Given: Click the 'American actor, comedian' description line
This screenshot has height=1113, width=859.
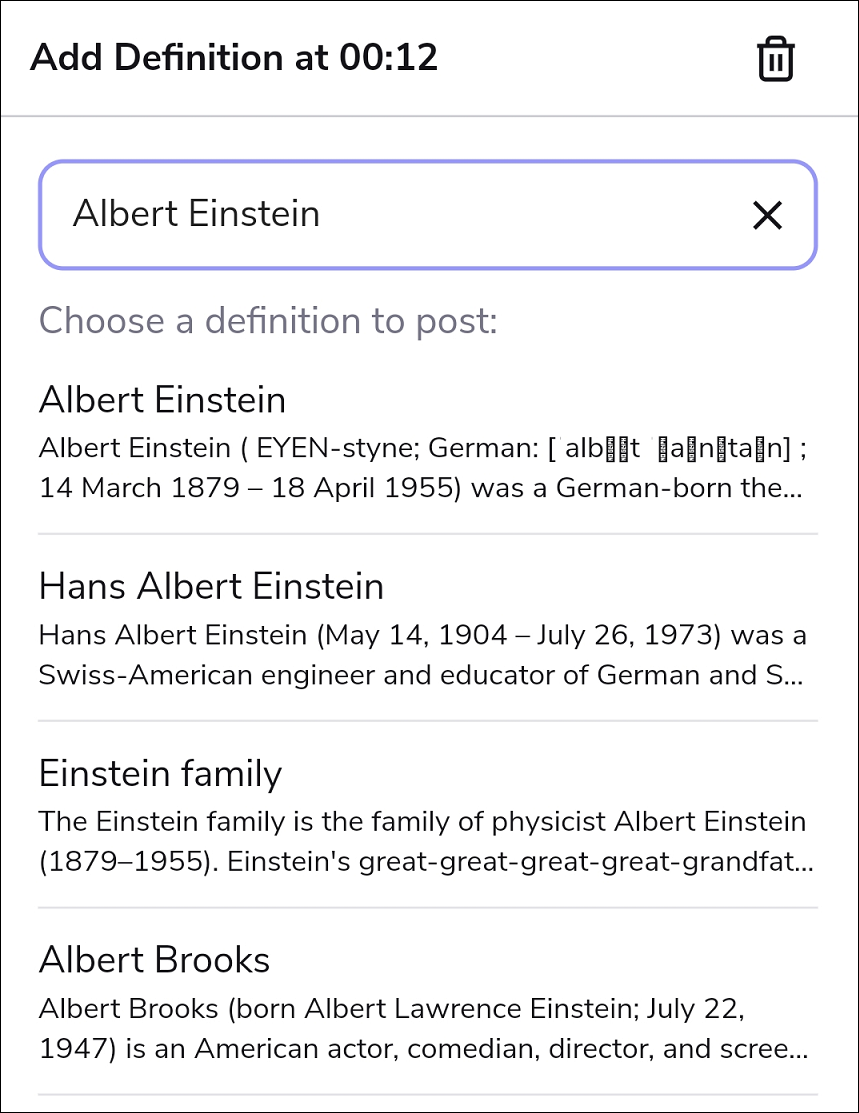Looking at the screenshot, I should tap(420, 1049).
